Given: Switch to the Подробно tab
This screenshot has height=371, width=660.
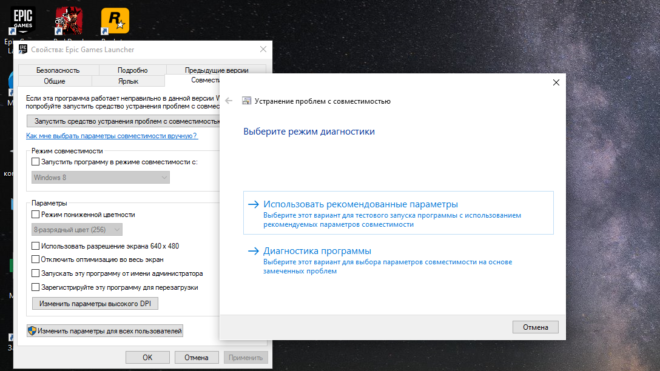Looking at the screenshot, I should [x=133, y=70].
